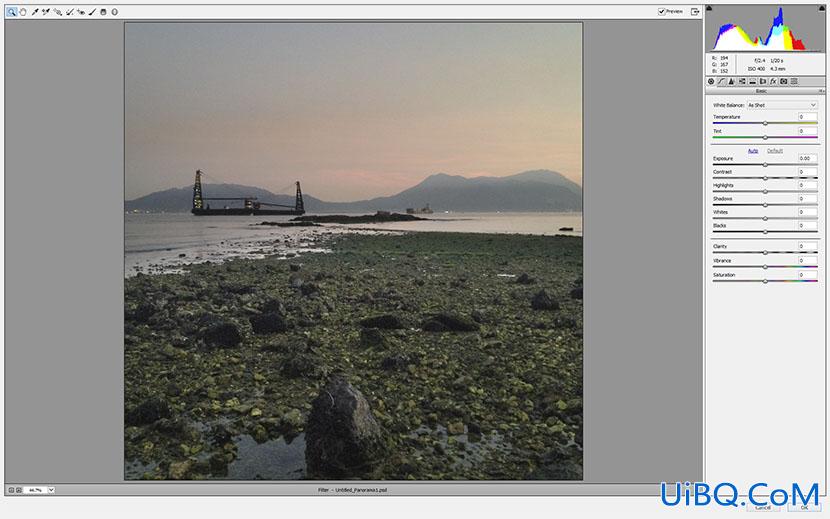Uncheck the Preview checkbox
The height and width of the screenshot is (519, 830).
661,12
